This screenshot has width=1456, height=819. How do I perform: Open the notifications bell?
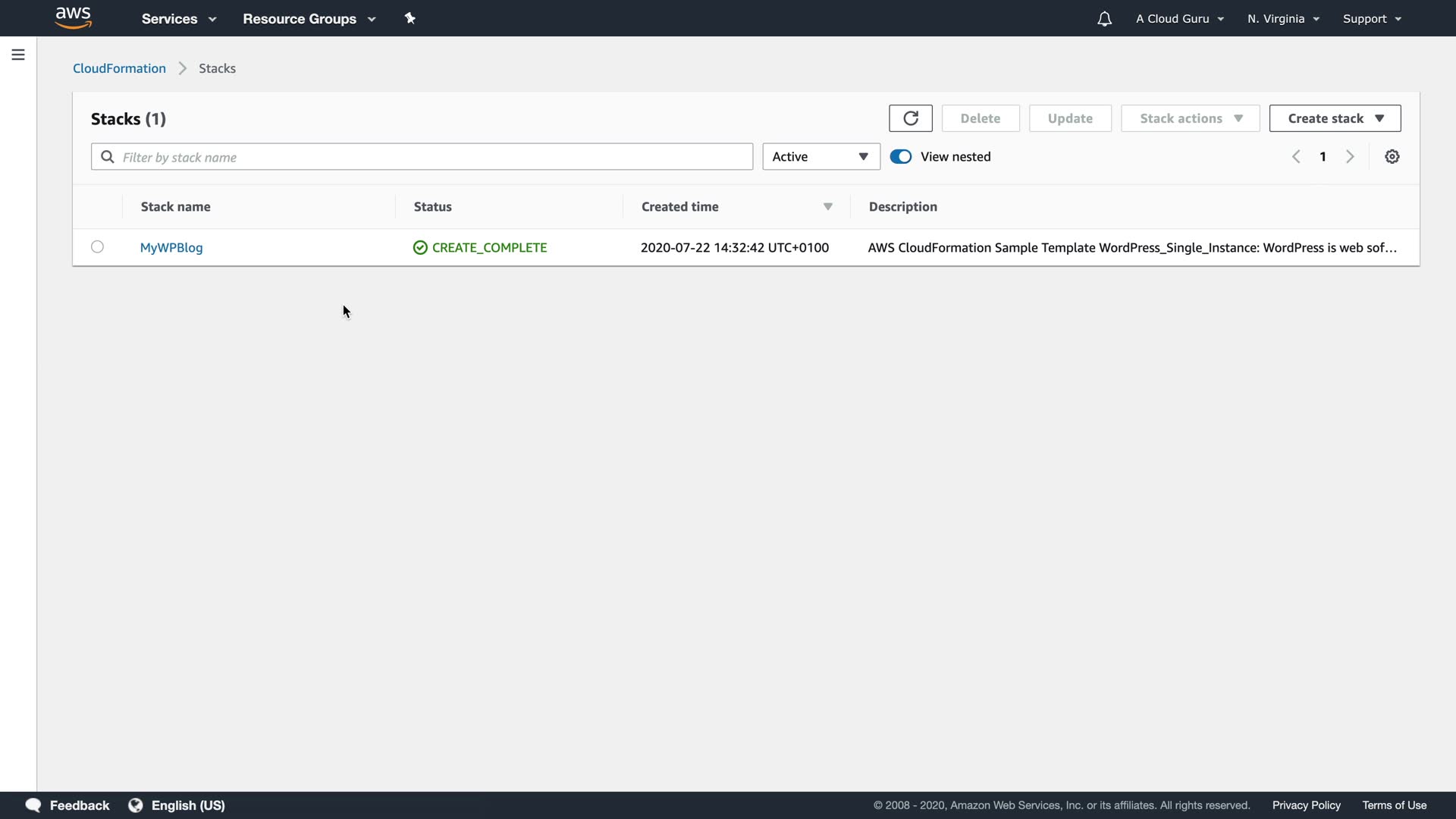(1104, 19)
